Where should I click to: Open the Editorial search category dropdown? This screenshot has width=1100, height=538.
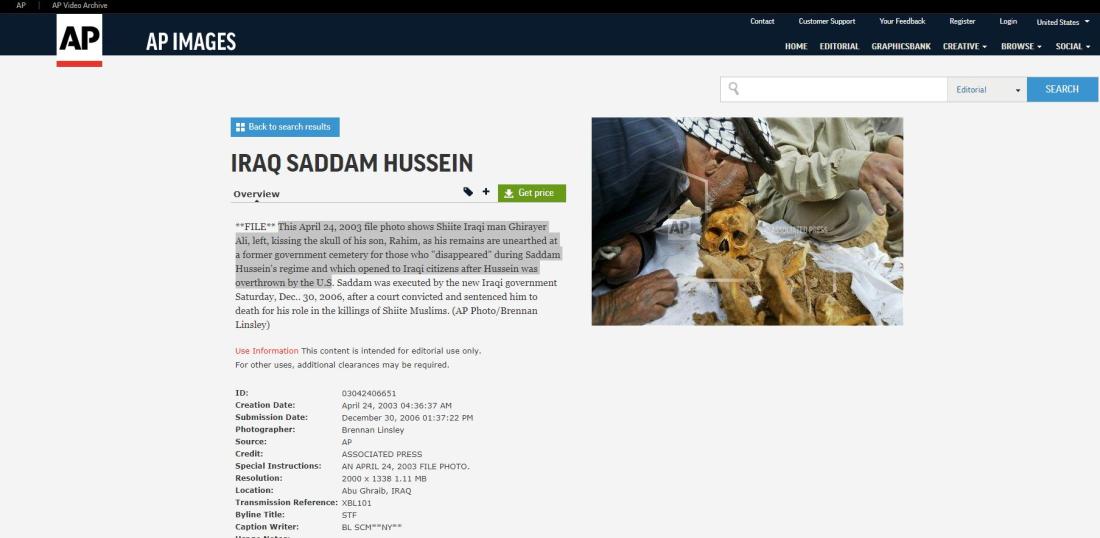click(987, 90)
